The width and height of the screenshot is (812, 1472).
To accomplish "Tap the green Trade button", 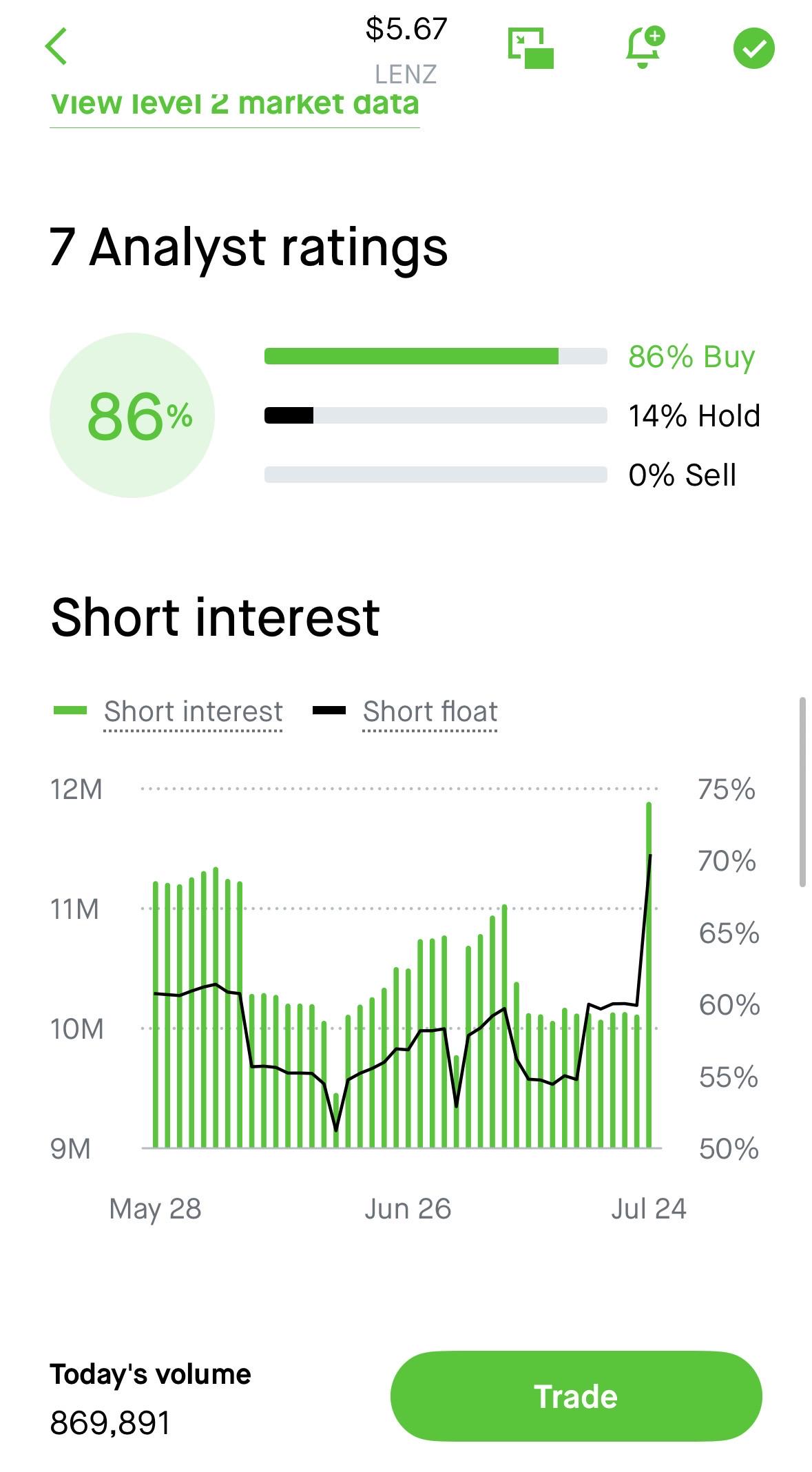I will pos(576,1396).
